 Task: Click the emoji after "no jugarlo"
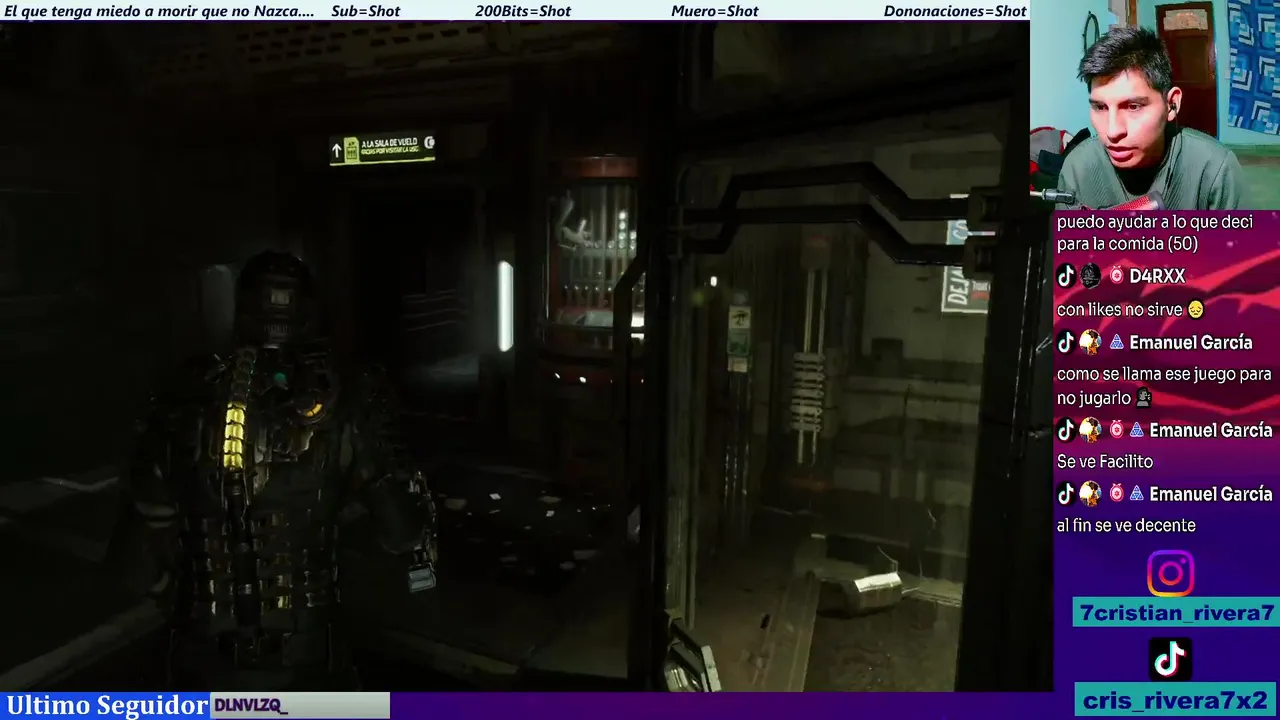click(x=1144, y=398)
